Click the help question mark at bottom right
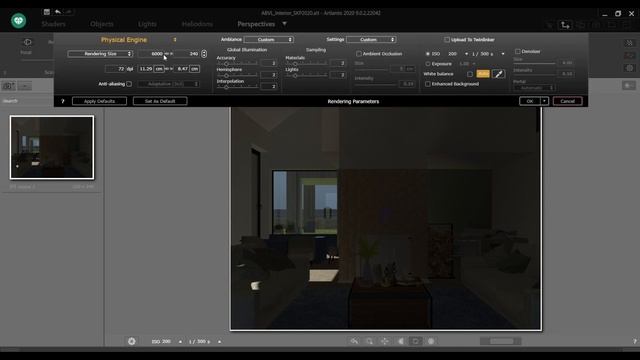The width and height of the screenshot is (640, 360). pyautogui.click(x=635, y=341)
